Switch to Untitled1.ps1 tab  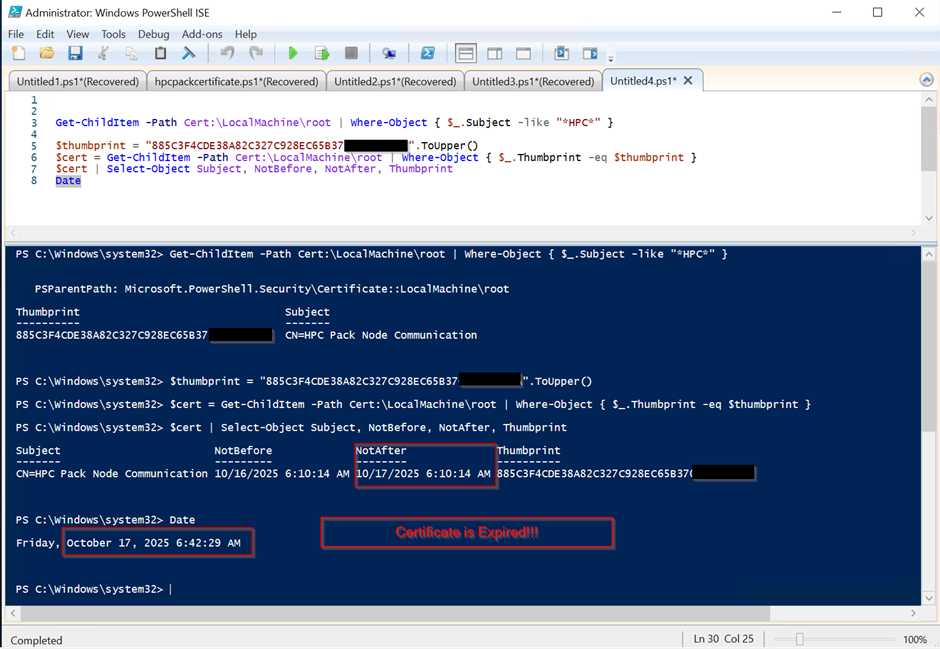[x=78, y=81]
